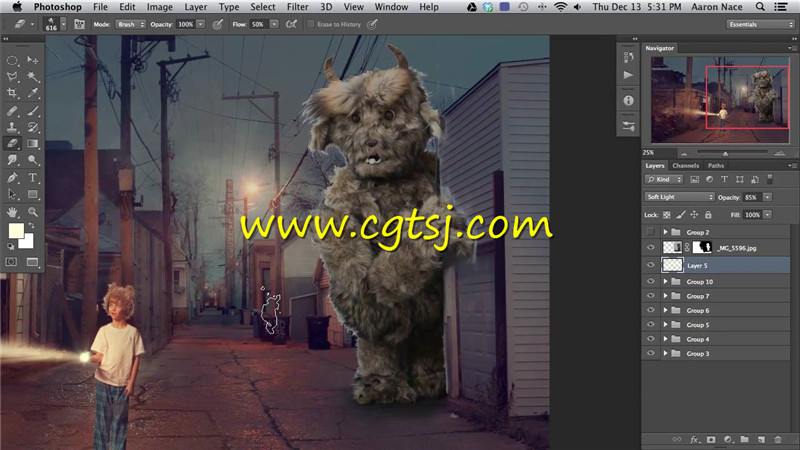This screenshot has width=800, height=450.
Task: Open the Flow value dropdown
Action: pos(274,24)
